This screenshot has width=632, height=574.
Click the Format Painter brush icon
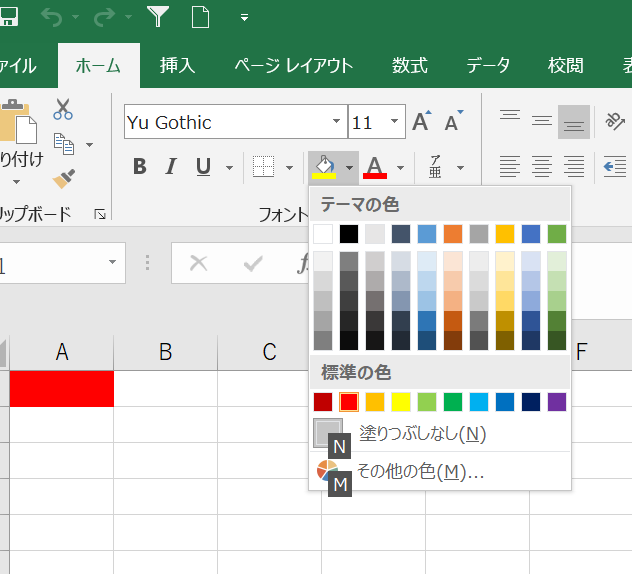point(64,179)
